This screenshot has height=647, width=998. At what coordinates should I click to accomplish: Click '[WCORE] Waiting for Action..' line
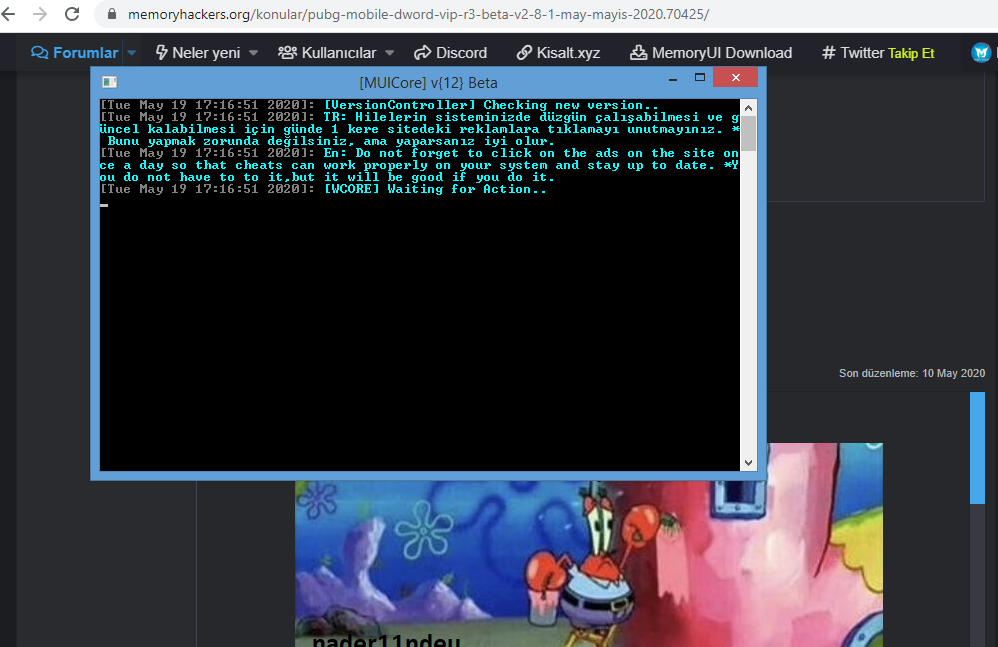click(x=435, y=189)
